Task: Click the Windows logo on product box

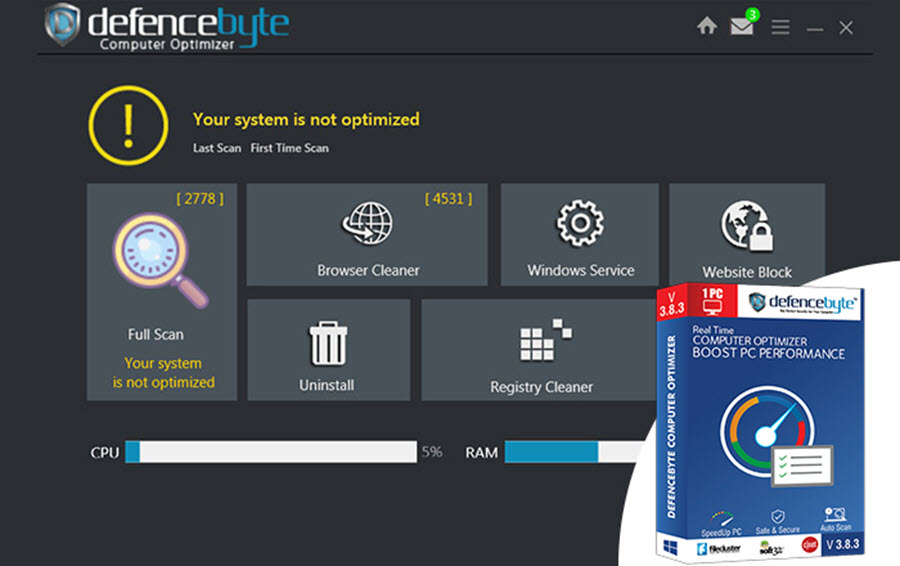Action: click(x=669, y=547)
